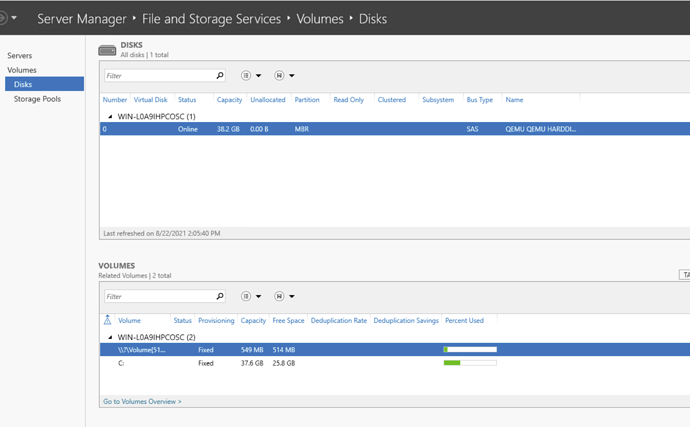Sort disks by Capacity column header
The width and height of the screenshot is (690, 427).
click(x=229, y=100)
